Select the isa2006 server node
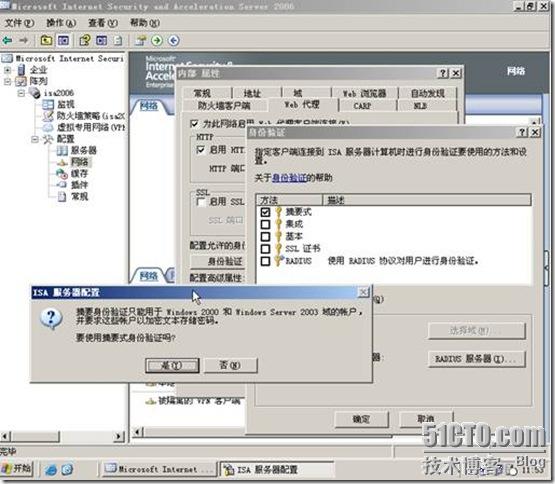 [x=59, y=93]
